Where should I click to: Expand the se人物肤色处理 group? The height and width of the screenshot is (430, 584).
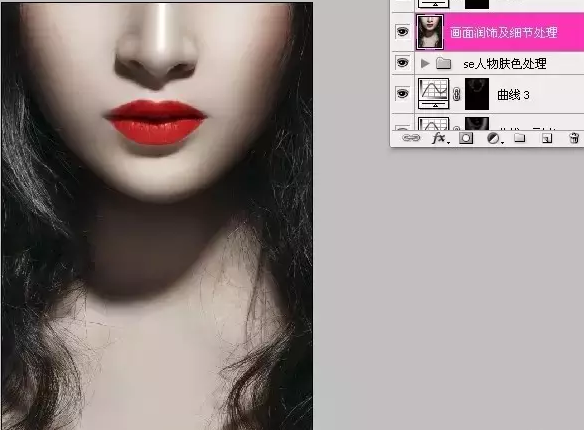(425, 63)
